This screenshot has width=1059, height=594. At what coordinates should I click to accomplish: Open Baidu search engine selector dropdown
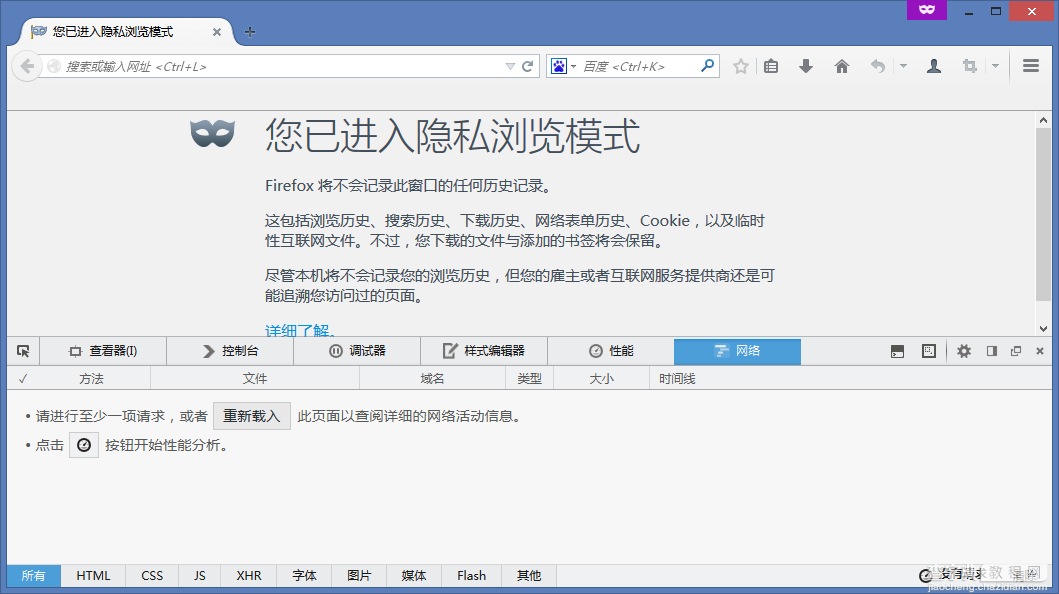click(x=563, y=66)
